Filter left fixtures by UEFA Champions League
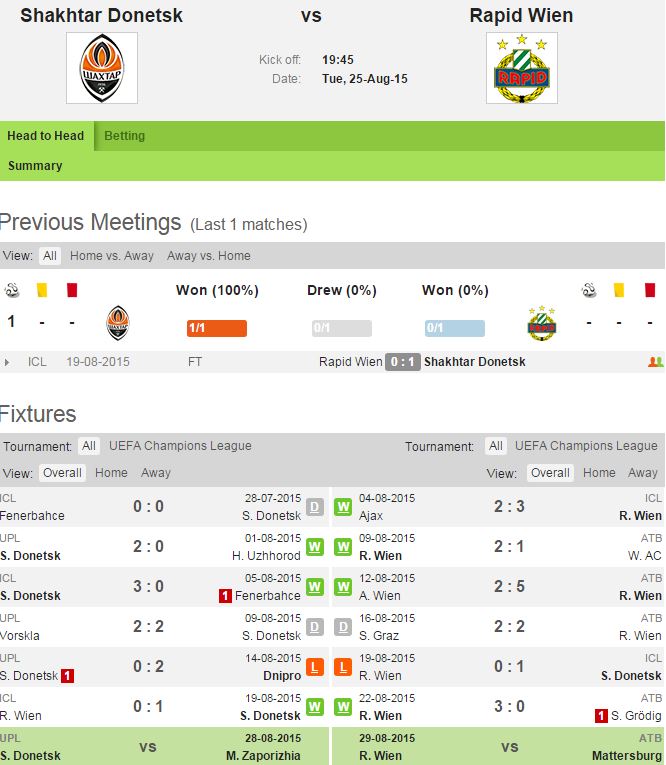The height and width of the screenshot is (765, 666). tap(180, 446)
